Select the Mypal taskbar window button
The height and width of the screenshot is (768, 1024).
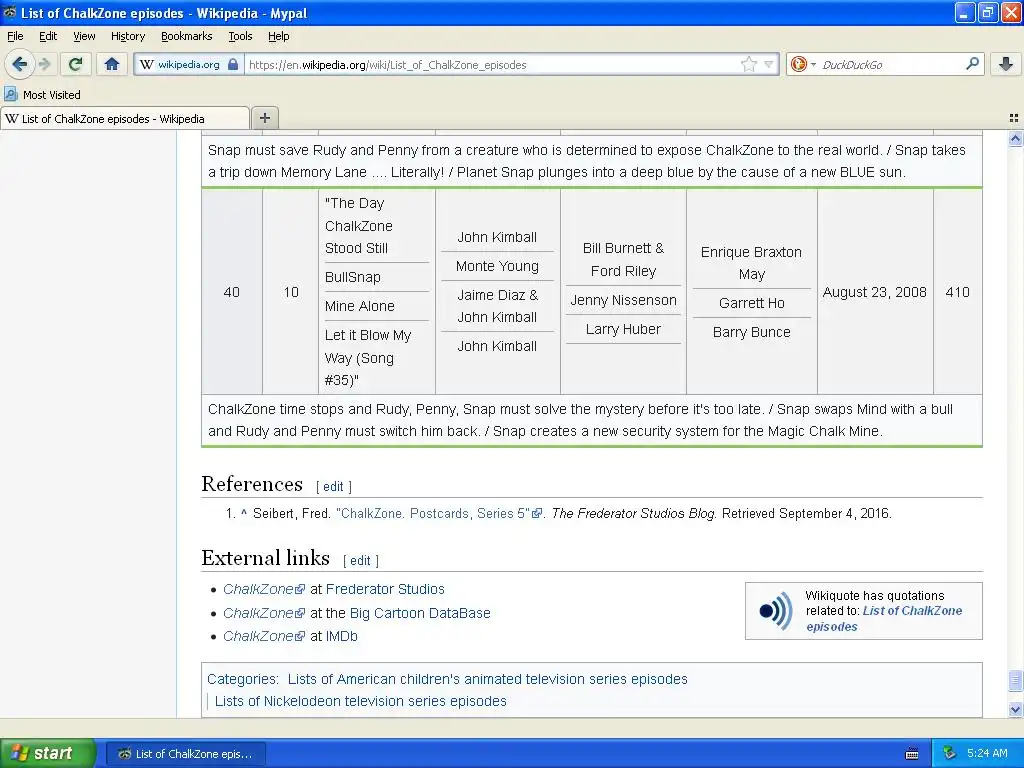pos(185,754)
